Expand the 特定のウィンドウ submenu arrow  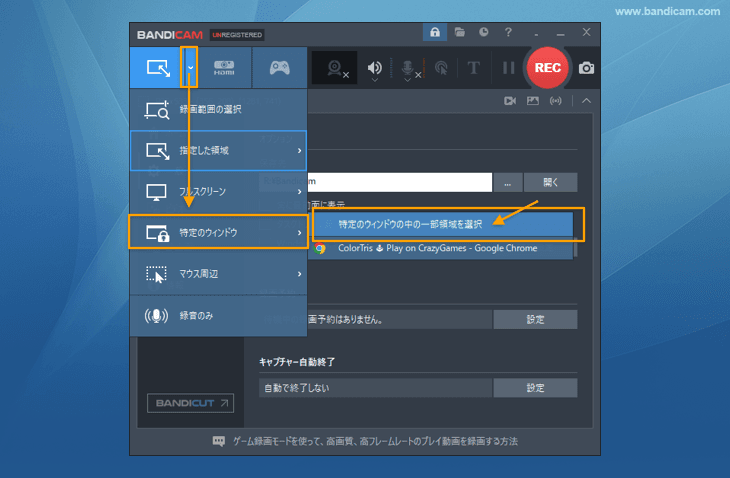pyautogui.click(x=299, y=232)
